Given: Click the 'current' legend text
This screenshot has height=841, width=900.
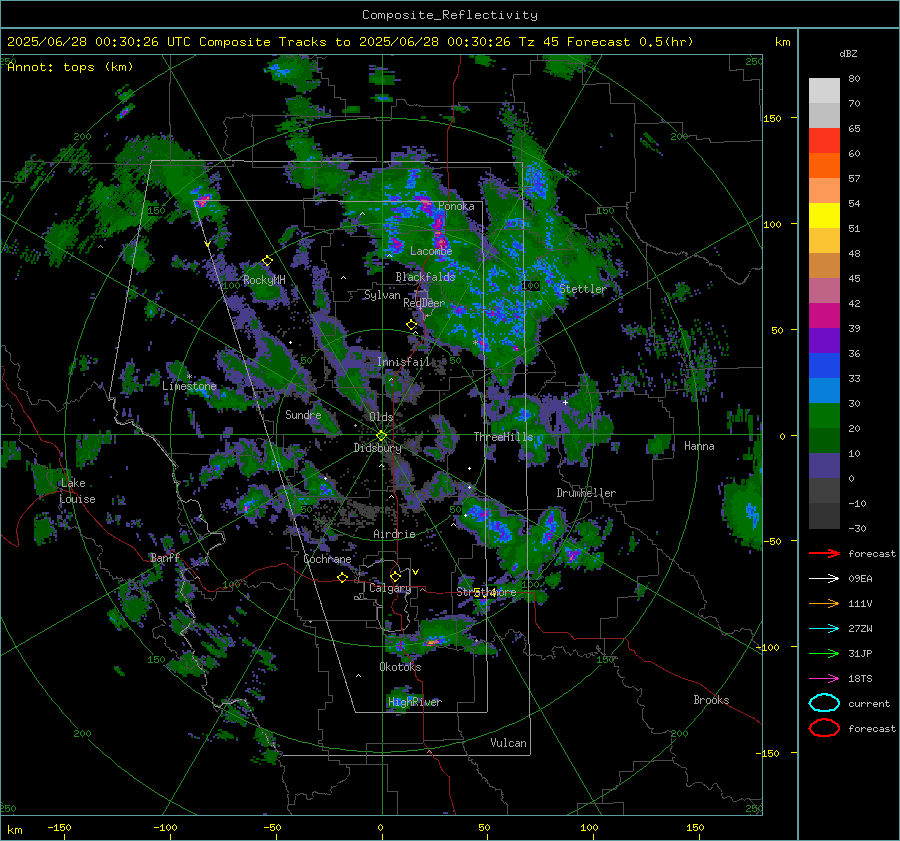Looking at the screenshot, I should pyautogui.click(x=869, y=704).
